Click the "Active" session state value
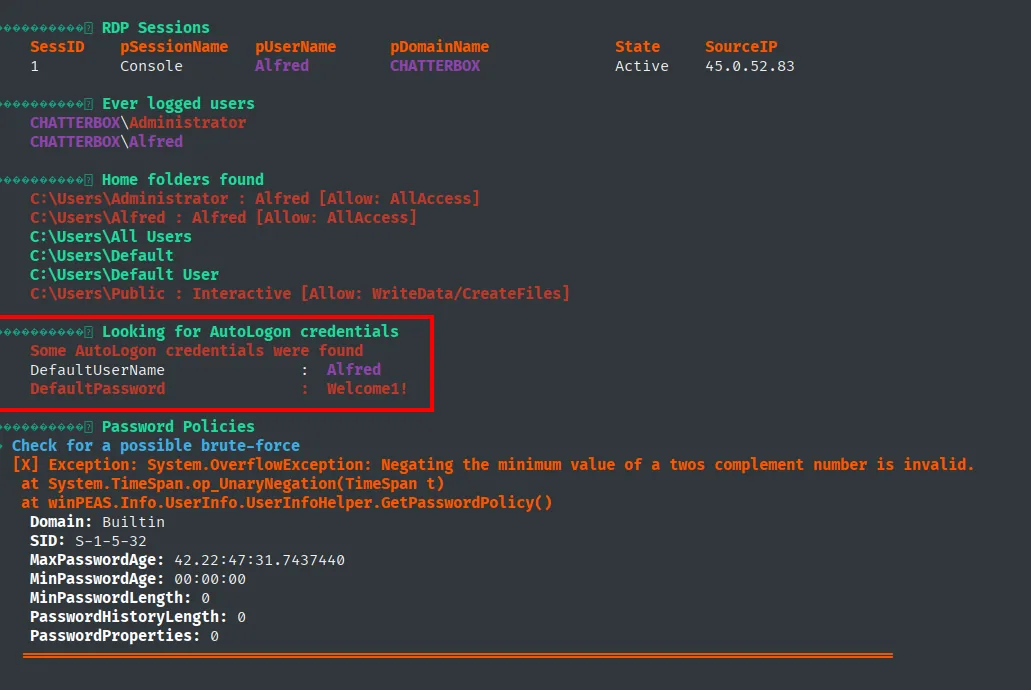Screen dimensions: 1031x690 click(x=642, y=66)
